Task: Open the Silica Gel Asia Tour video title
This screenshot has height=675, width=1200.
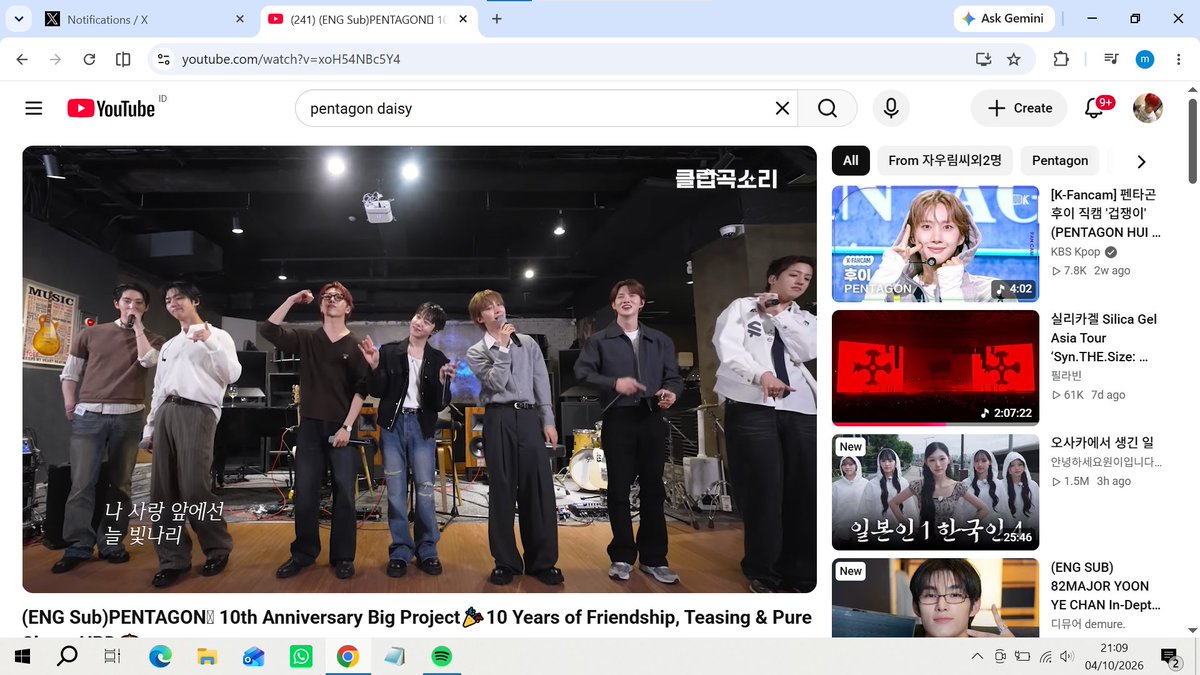Action: click(x=1104, y=338)
